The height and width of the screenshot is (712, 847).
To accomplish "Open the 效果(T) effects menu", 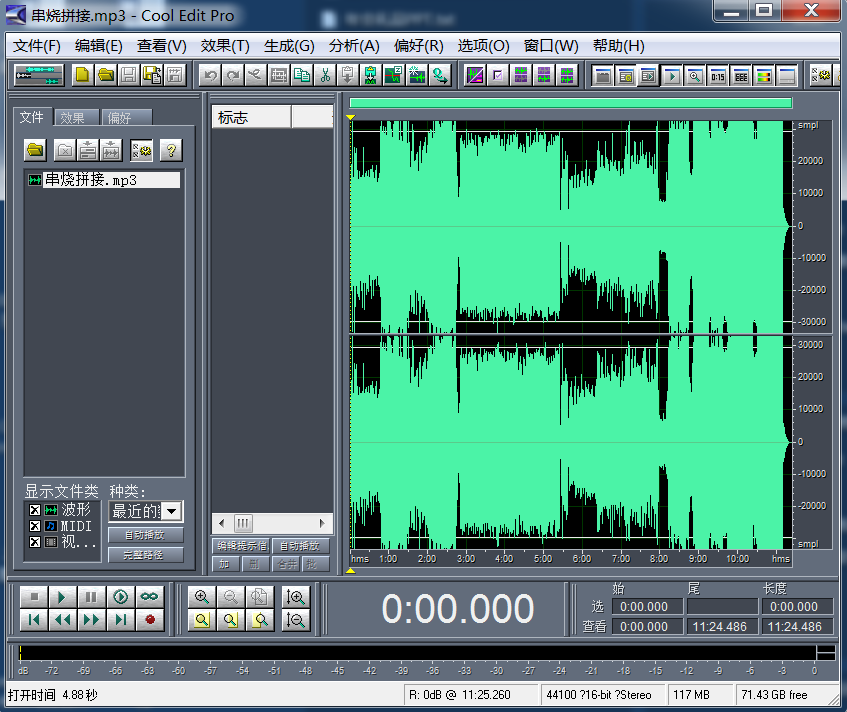I will [225, 46].
